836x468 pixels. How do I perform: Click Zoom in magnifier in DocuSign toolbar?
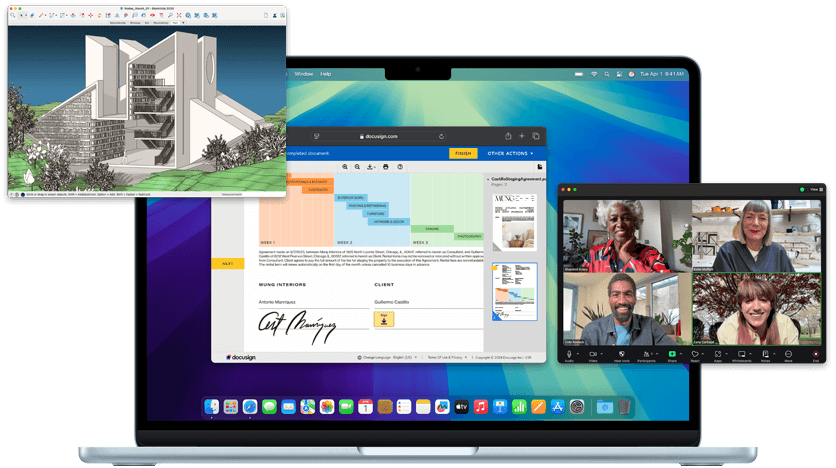click(345, 167)
